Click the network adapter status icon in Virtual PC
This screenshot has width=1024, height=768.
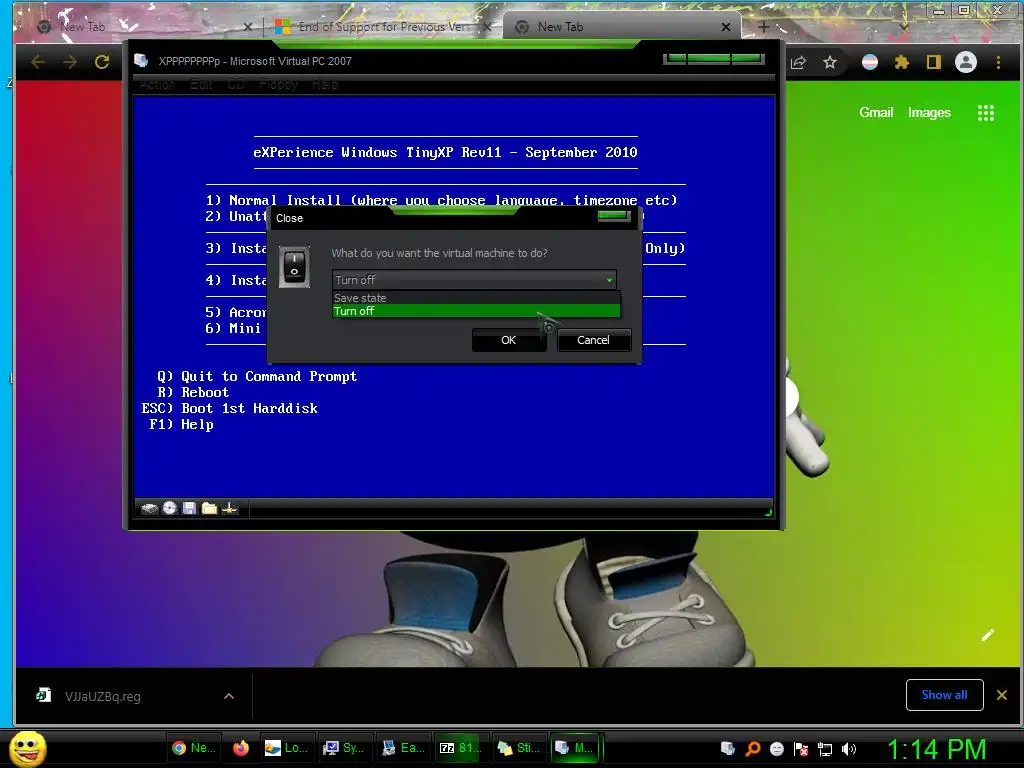click(230, 508)
